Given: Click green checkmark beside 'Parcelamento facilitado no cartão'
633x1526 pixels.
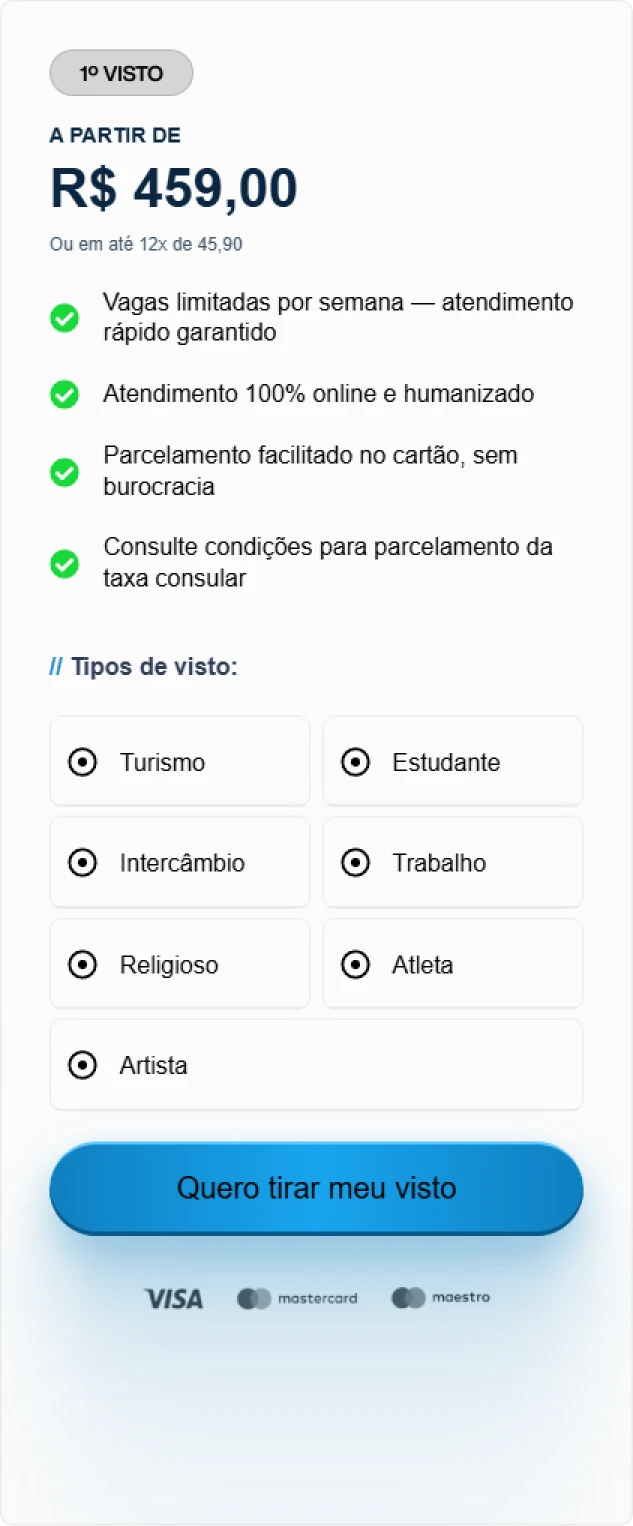Looking at the screenshot, I should click(x=65, y=472).
